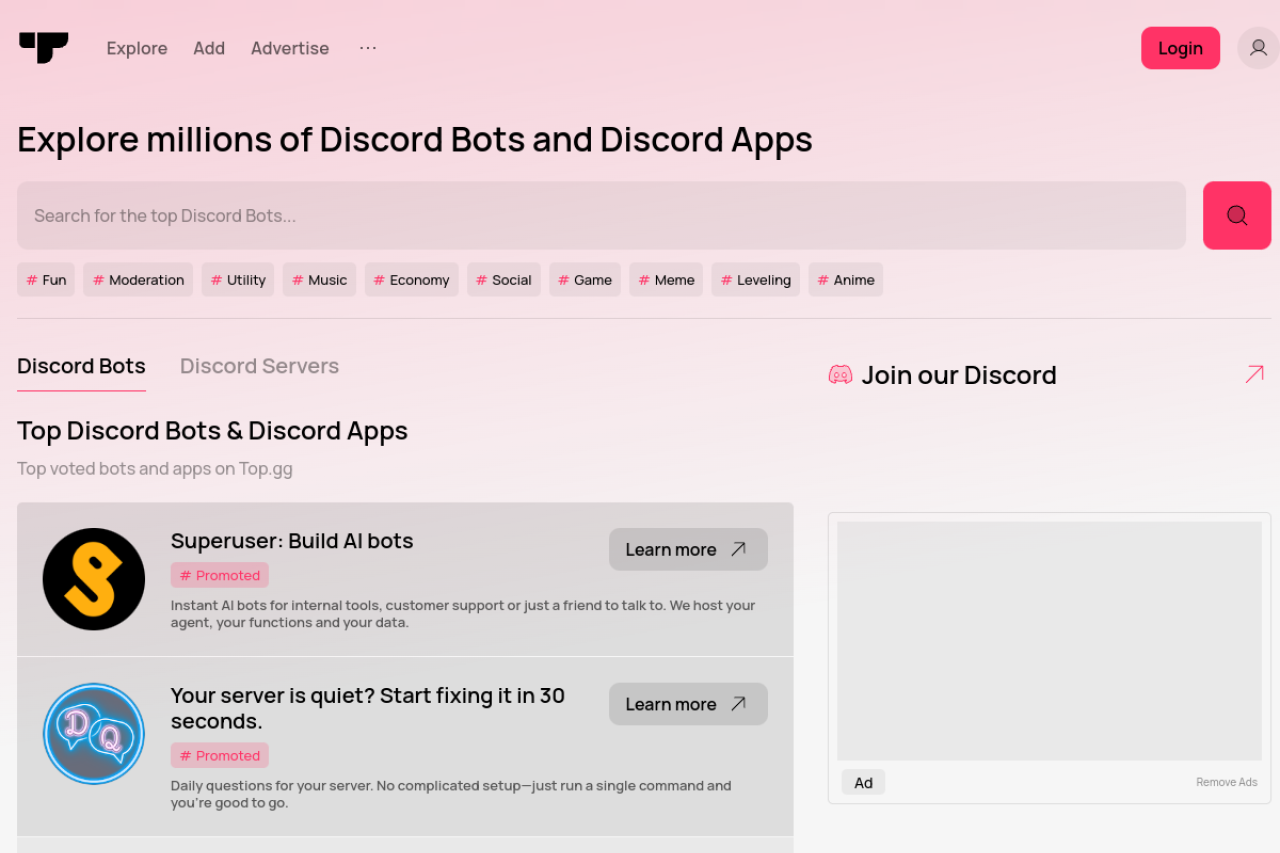This screenshot has height=853, width=1280.
Task: Click the Top.gg logo icon
Action: pos(43,47)
